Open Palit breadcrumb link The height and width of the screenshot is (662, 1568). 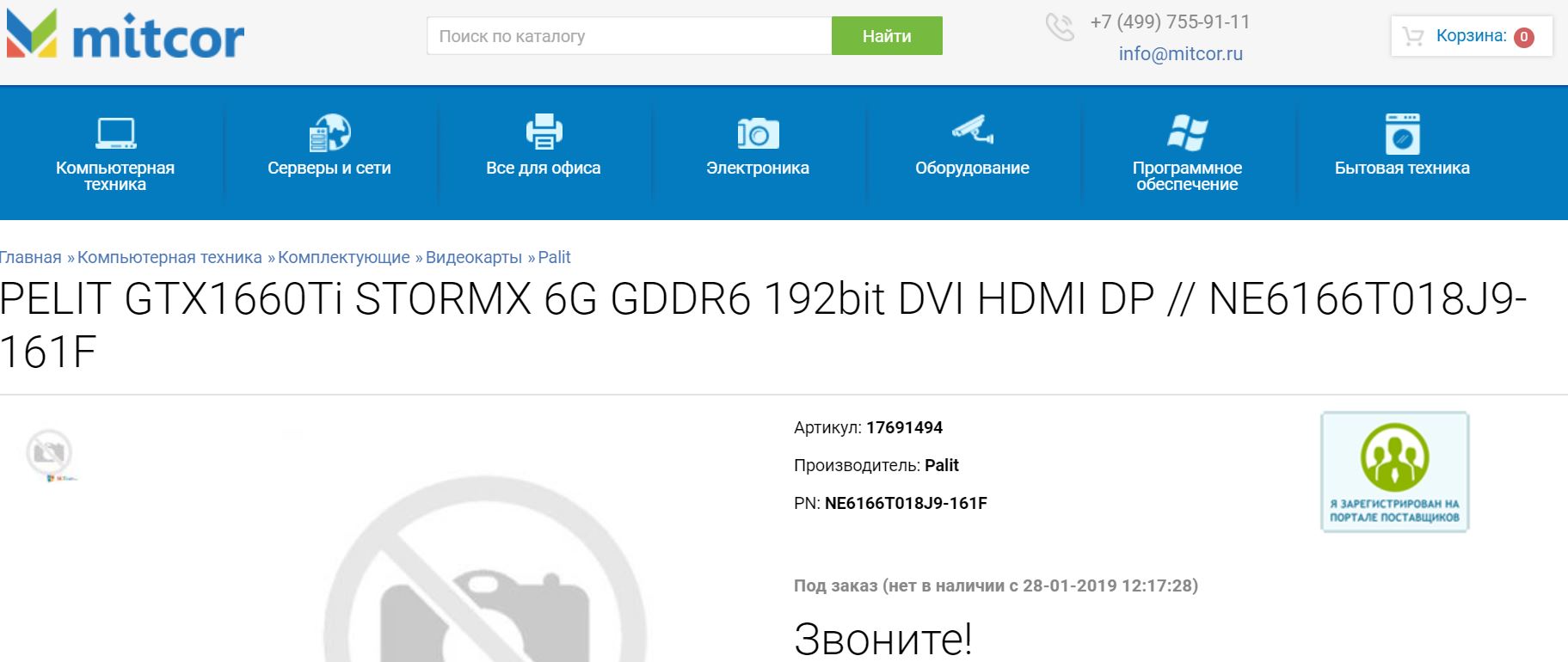tap(555, 257)
